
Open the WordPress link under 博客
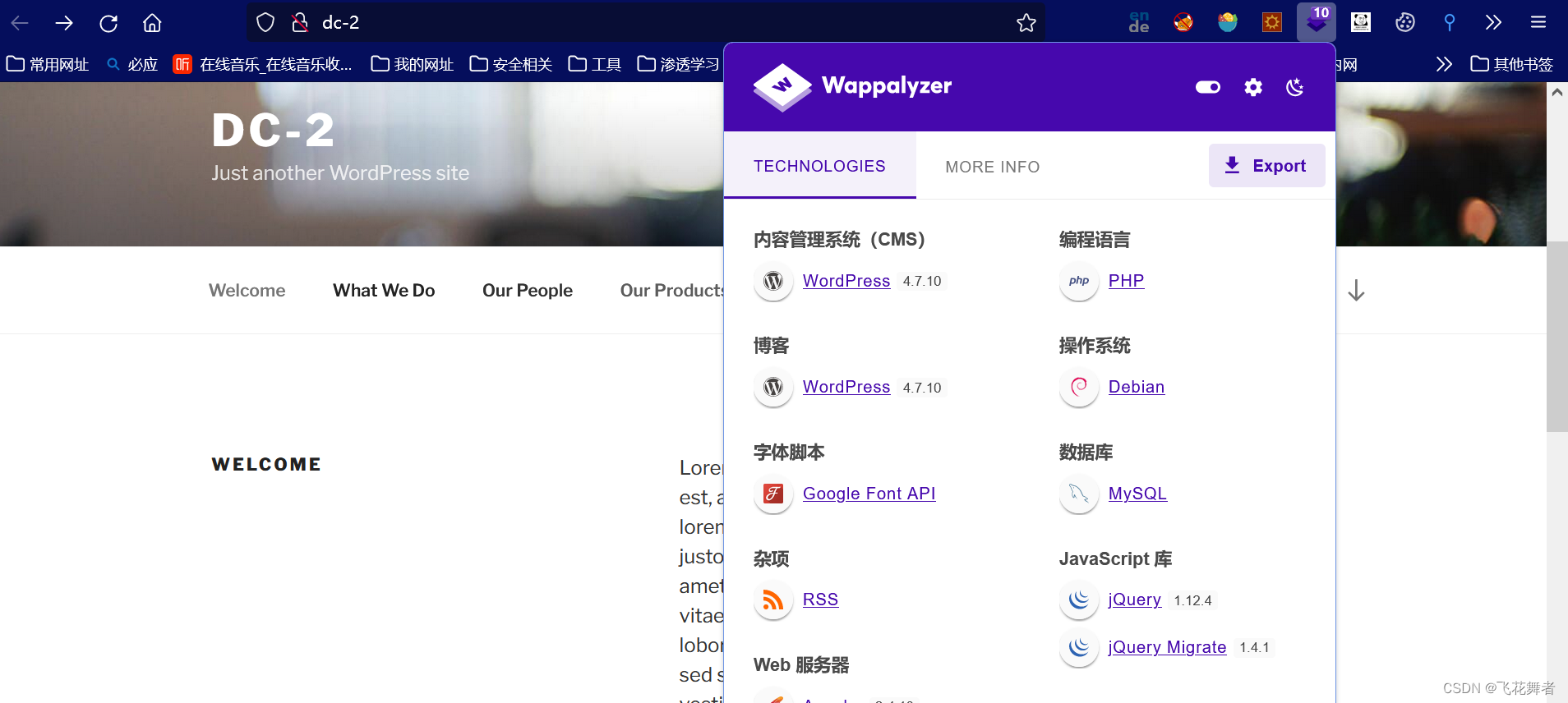coord(846,387)
